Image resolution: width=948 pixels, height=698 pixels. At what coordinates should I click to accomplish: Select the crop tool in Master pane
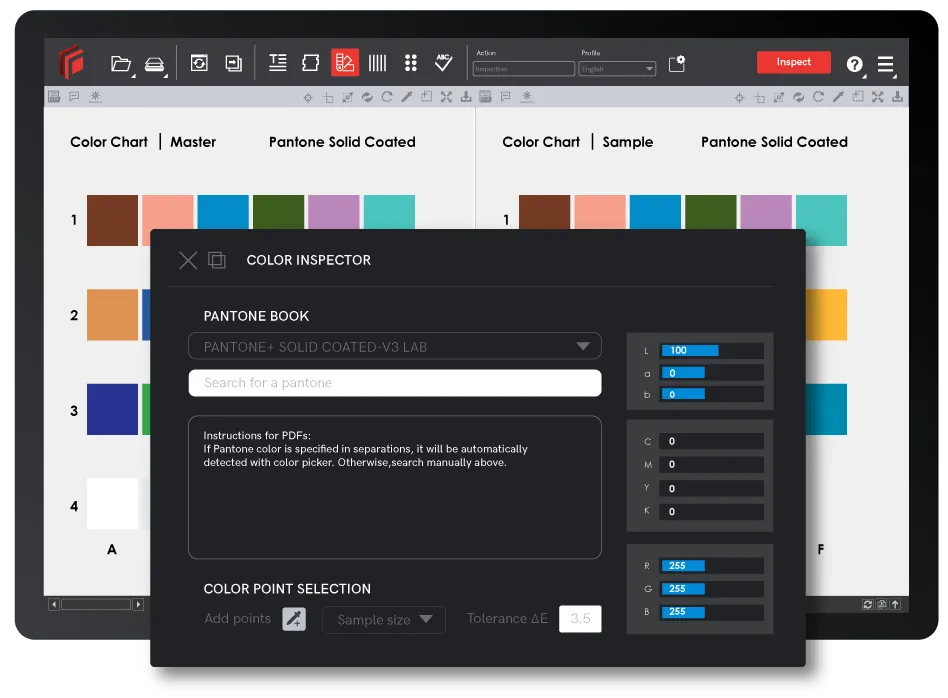click(x=328, y=97)
